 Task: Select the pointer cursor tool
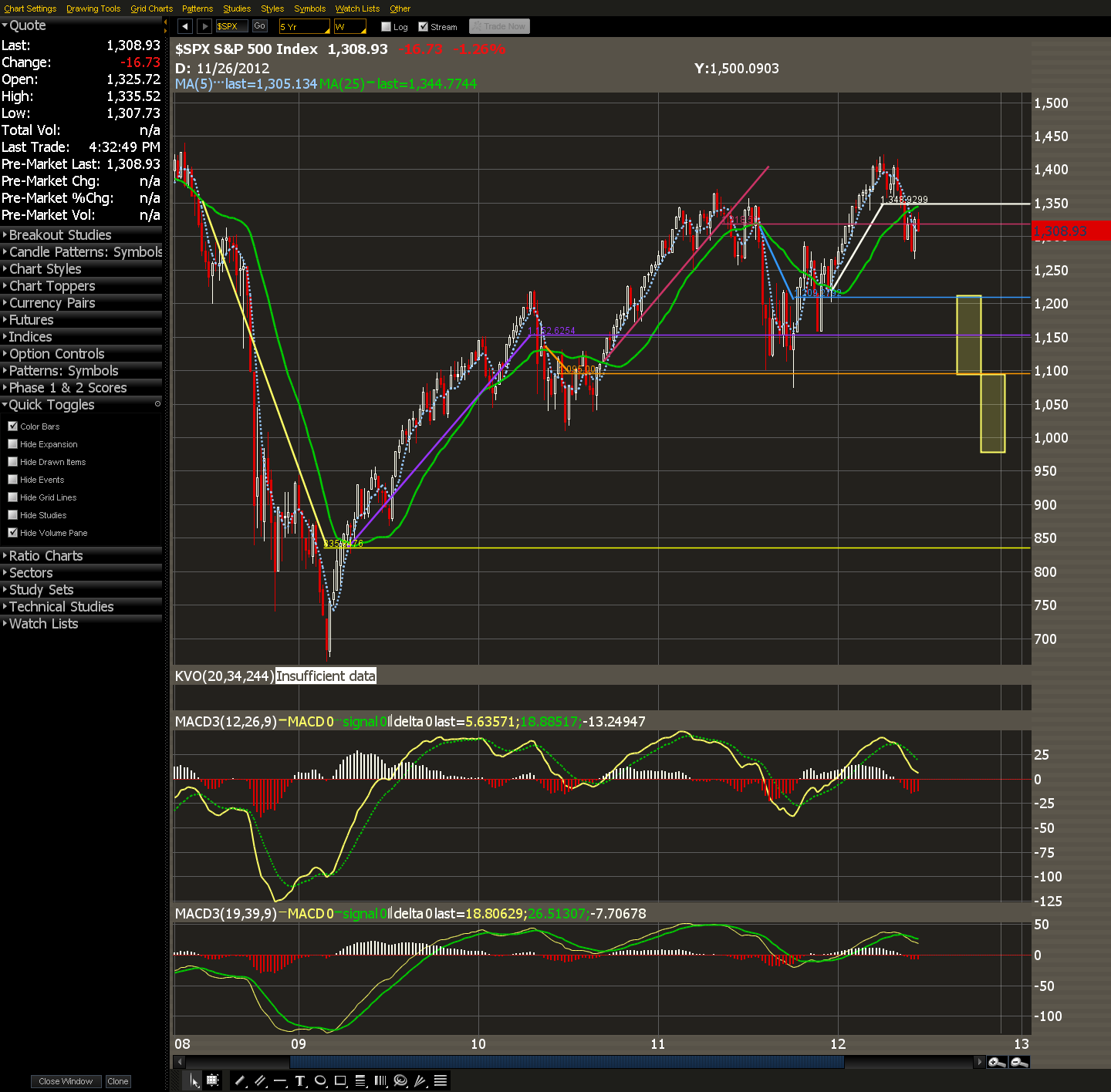pyautogui.click(x=194, y=1081)
